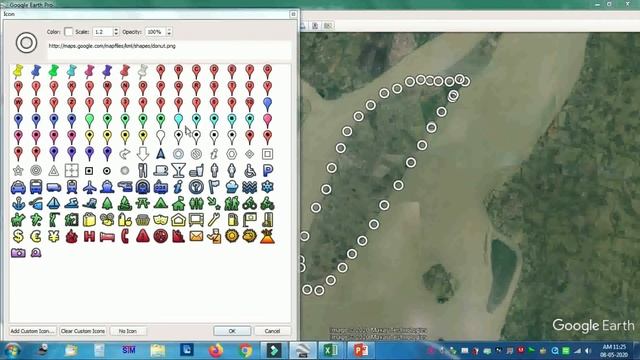Screen dimensions: 640x360
Task: Open the Windows Start menu
Action: (13, 350)
